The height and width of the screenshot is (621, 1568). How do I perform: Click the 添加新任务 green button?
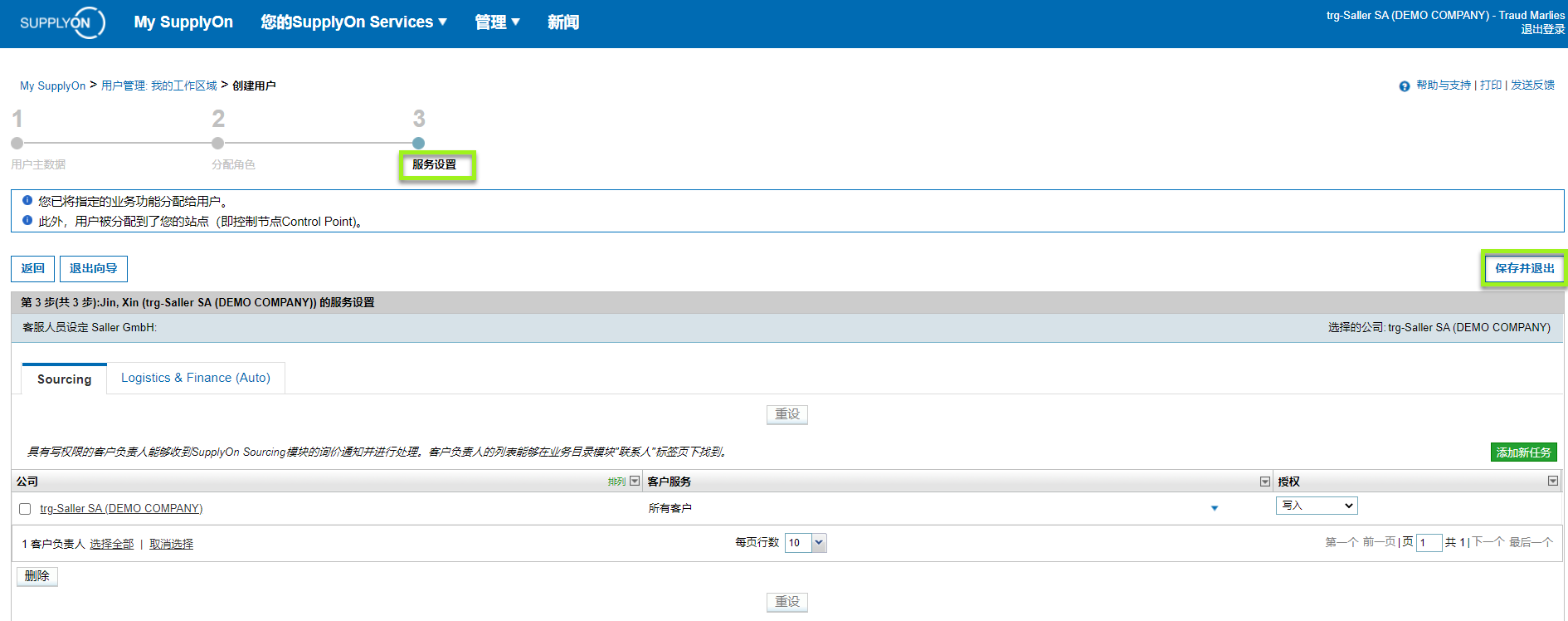pyautogui.click(x=1523, y=452)
